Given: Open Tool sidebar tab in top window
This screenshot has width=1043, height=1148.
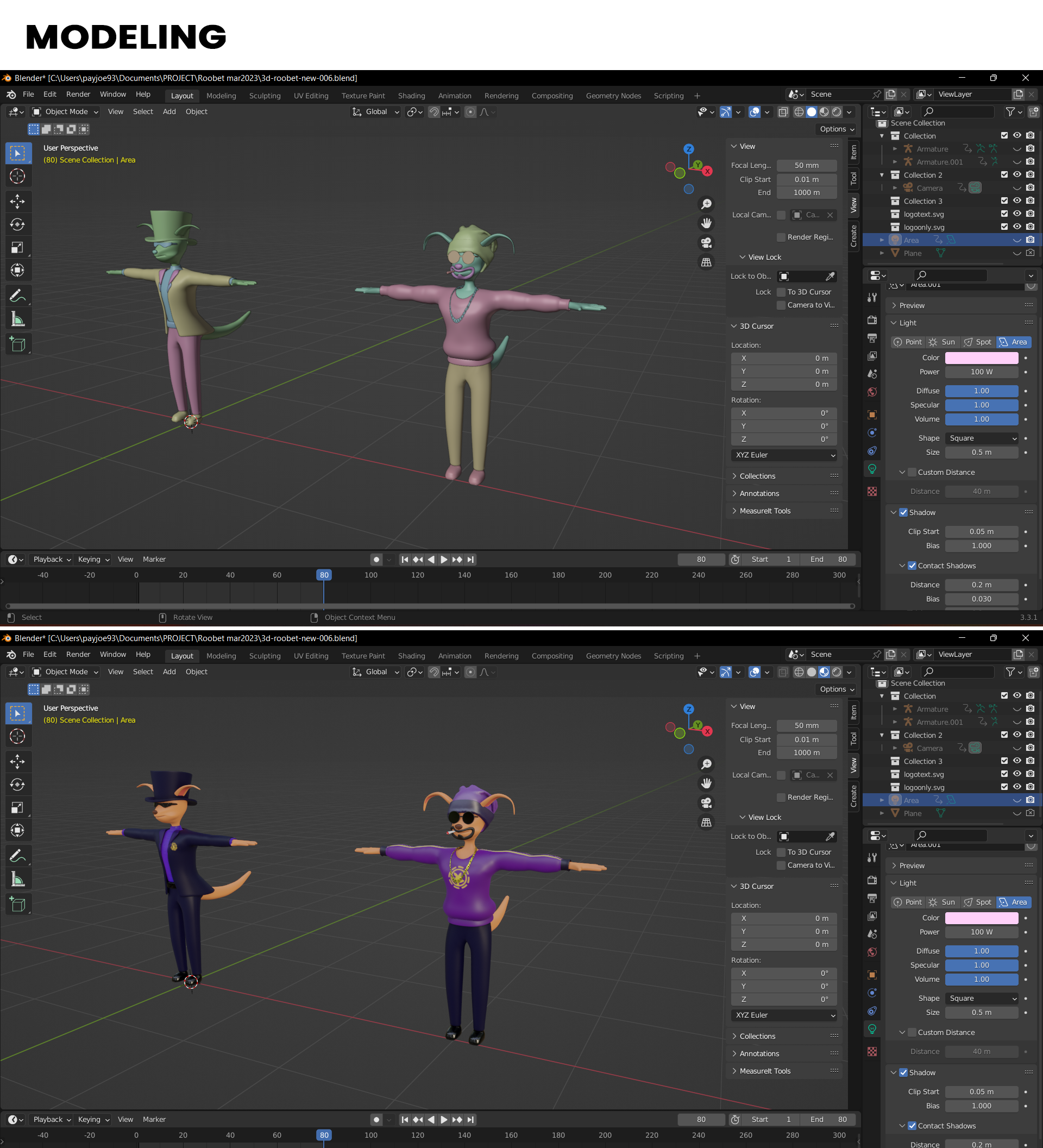Looking at the screenshot, I should (x=853, y=178).
